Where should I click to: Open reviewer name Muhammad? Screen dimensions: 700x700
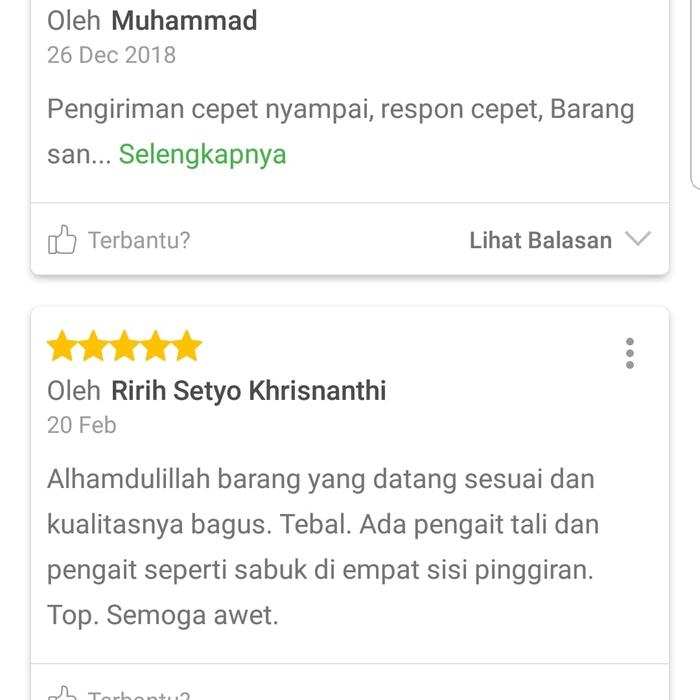pos(184,21)
